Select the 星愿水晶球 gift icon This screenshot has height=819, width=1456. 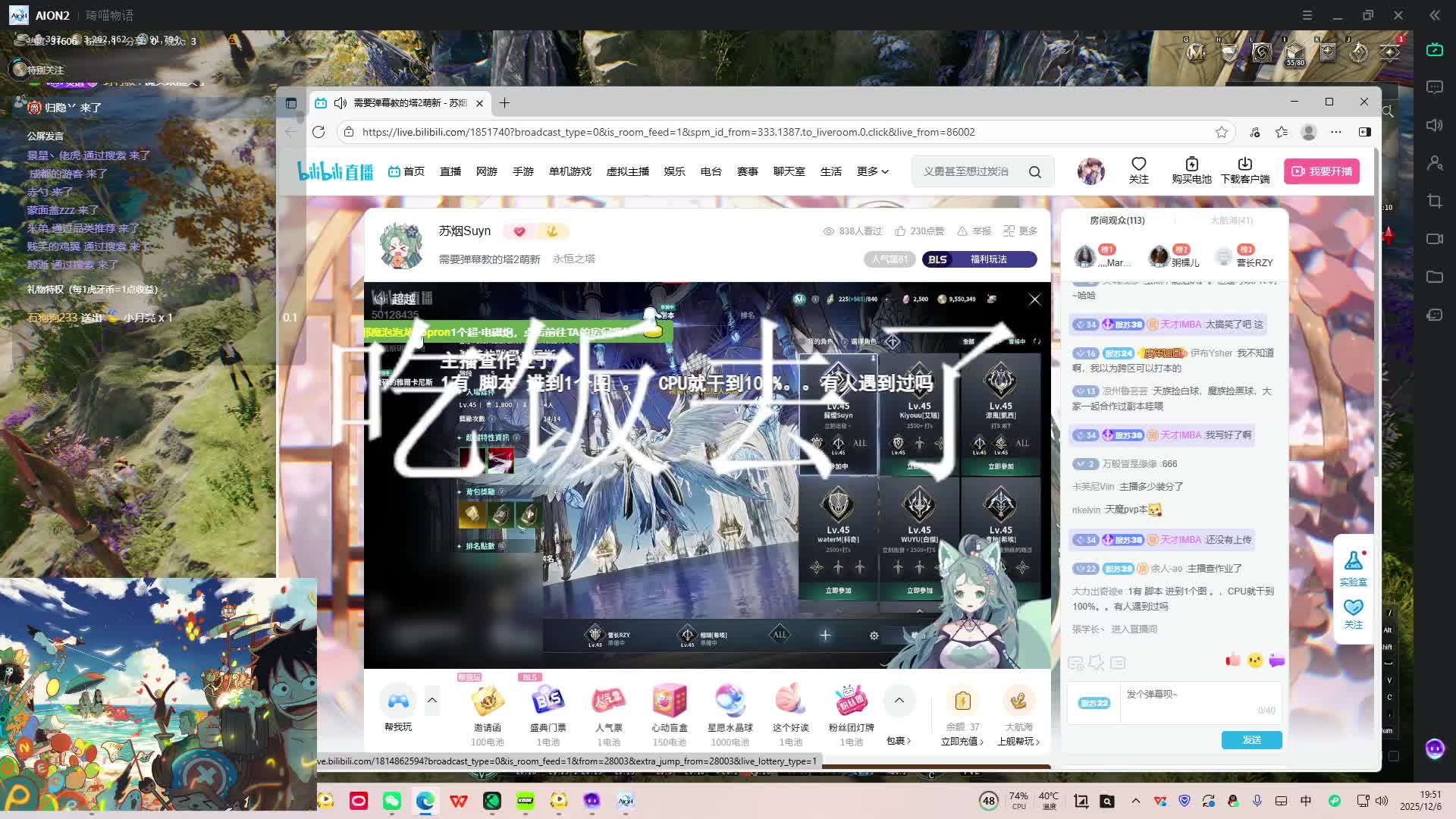[730, 701]
